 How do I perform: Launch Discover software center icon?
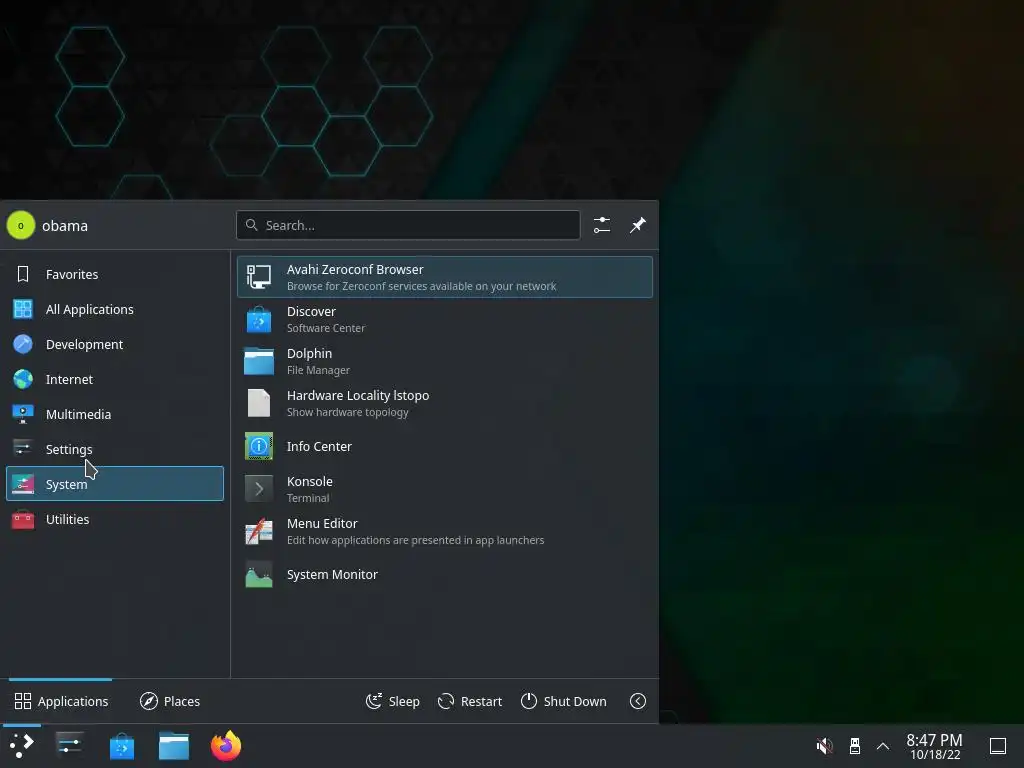click(259, 319)
